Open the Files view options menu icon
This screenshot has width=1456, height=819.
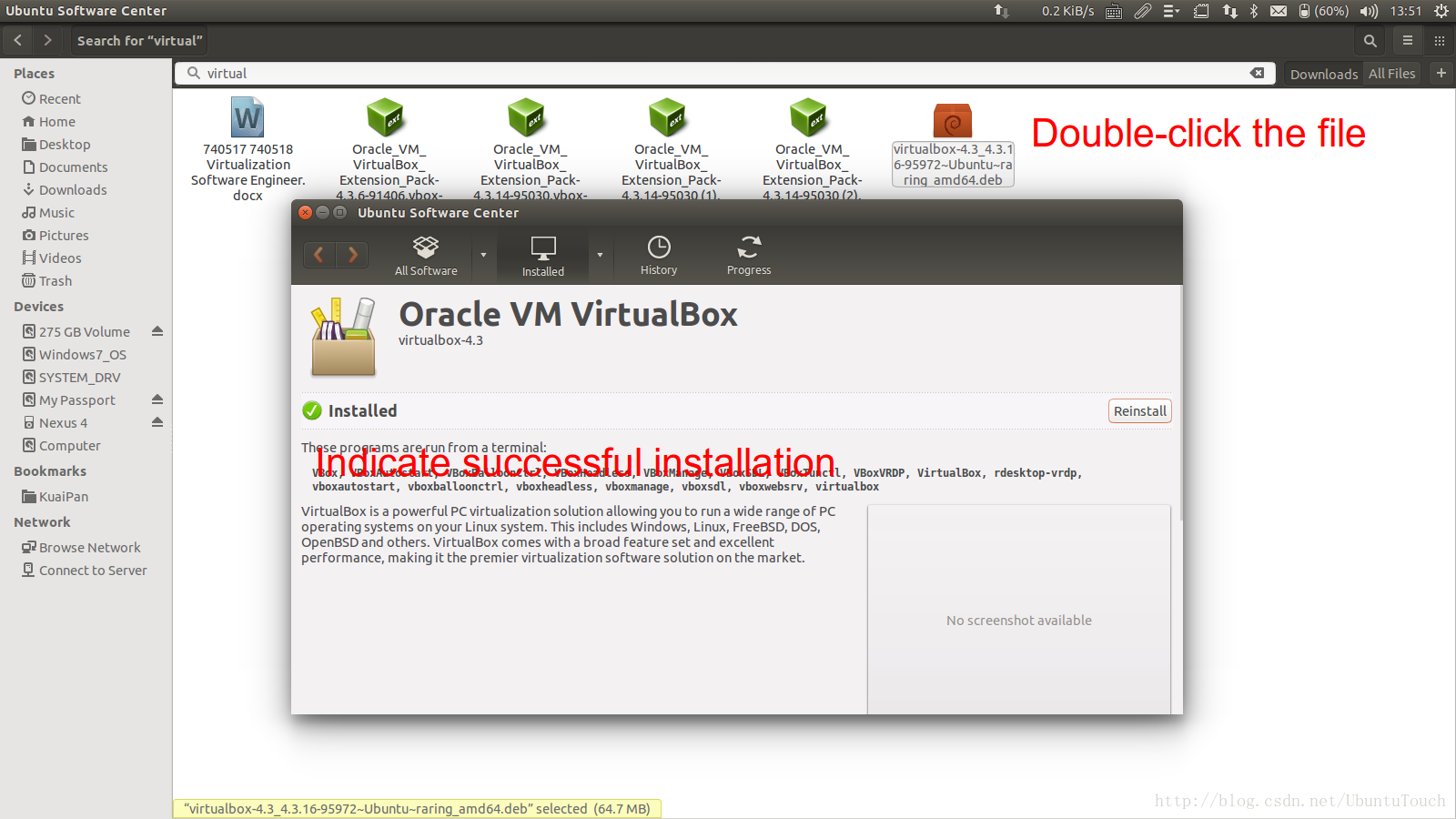1408,40
